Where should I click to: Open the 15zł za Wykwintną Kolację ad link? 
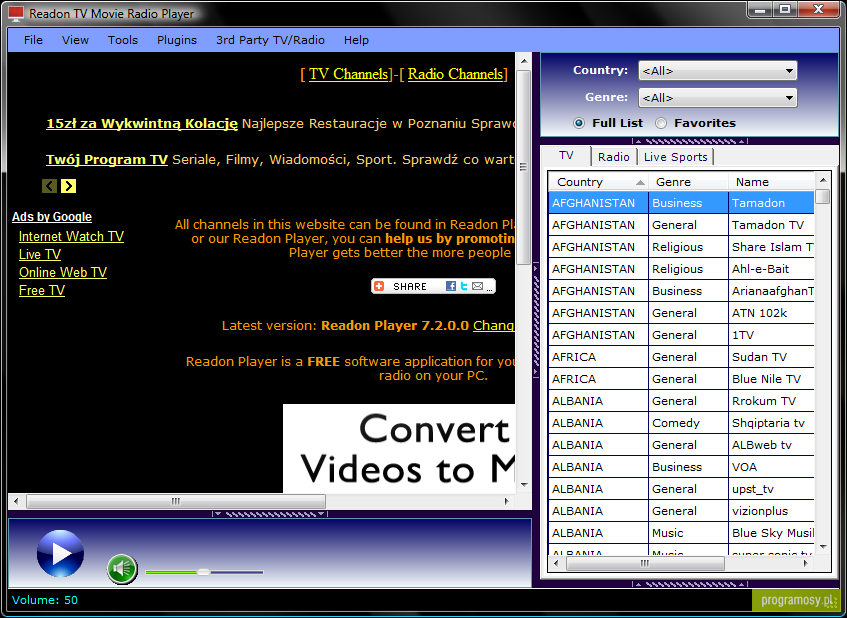142,124
